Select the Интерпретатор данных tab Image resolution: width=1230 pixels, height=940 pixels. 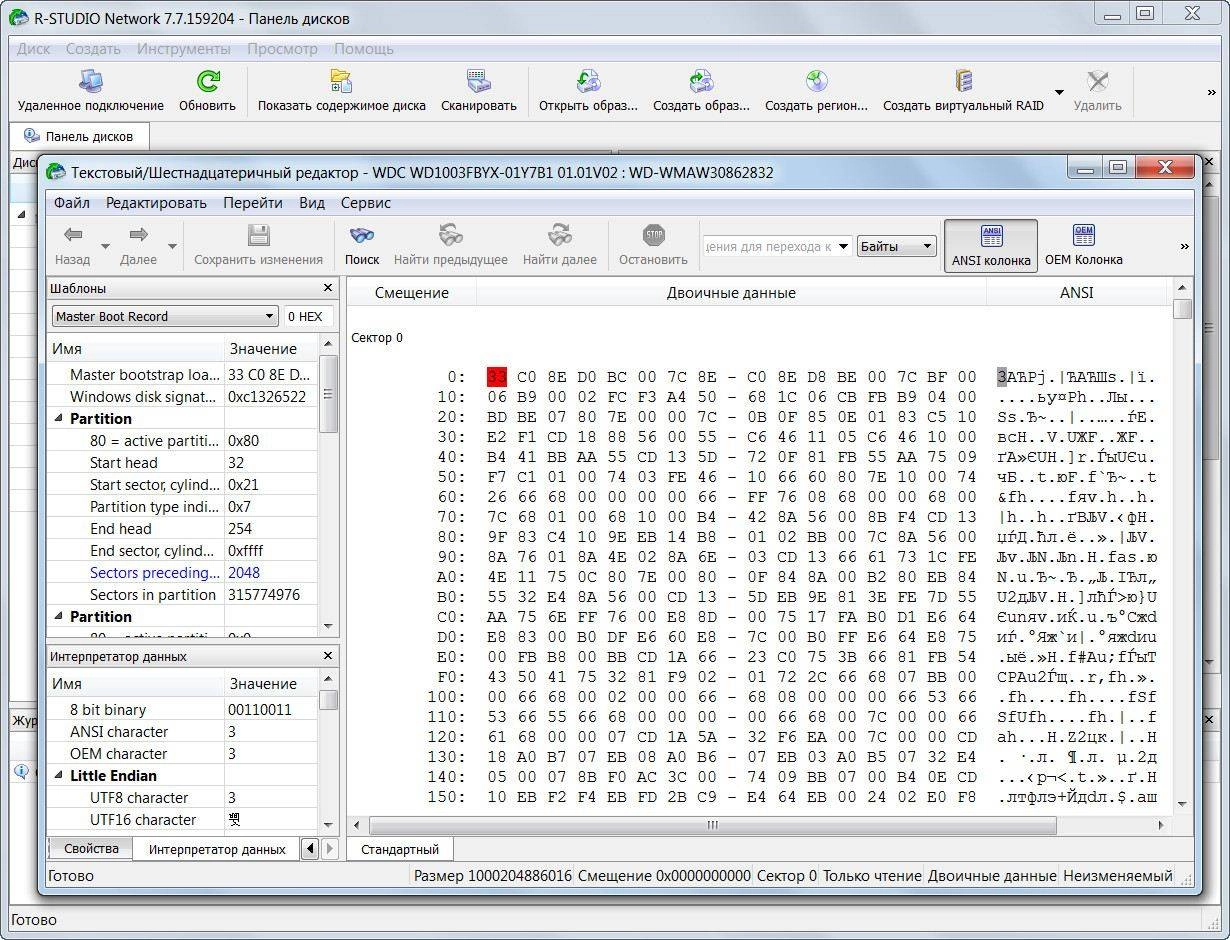click(x=217, y=849)
